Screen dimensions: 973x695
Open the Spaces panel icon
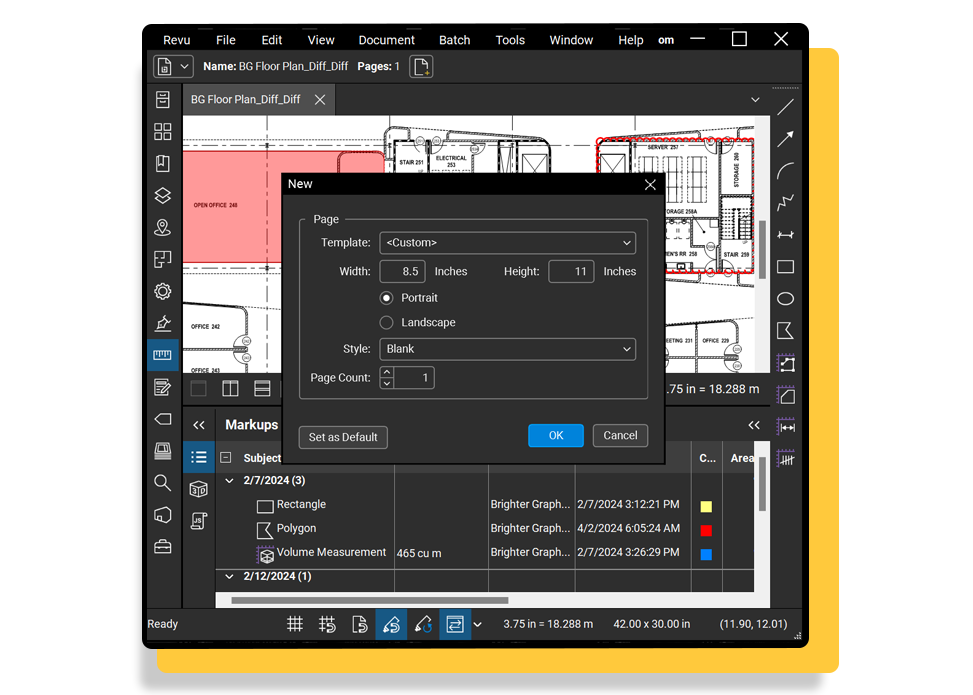163,259
